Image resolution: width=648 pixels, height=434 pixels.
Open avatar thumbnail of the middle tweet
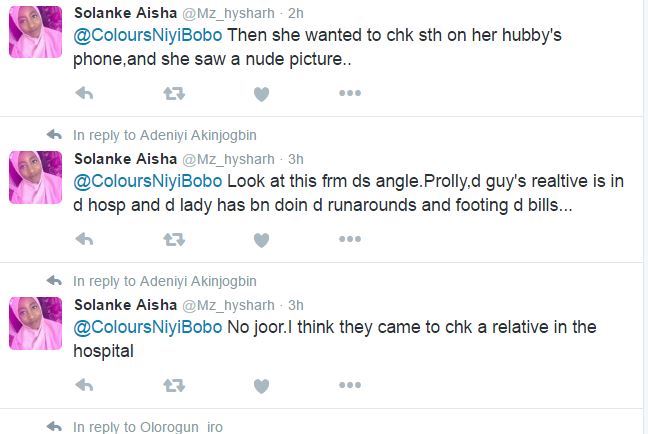click(37, 178)
